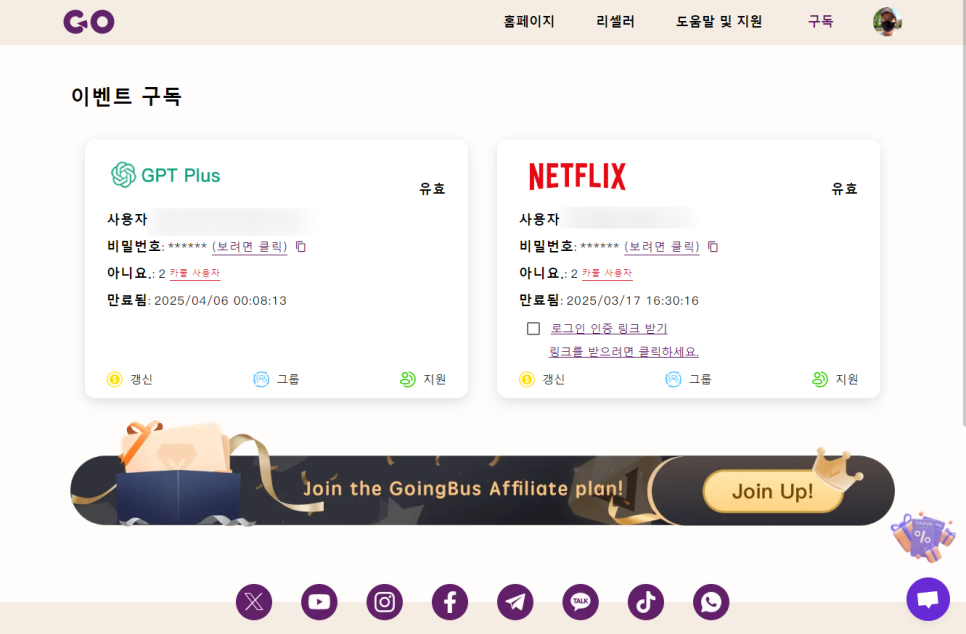Click the 그룹 icon in Netflix card

point(673,380)
